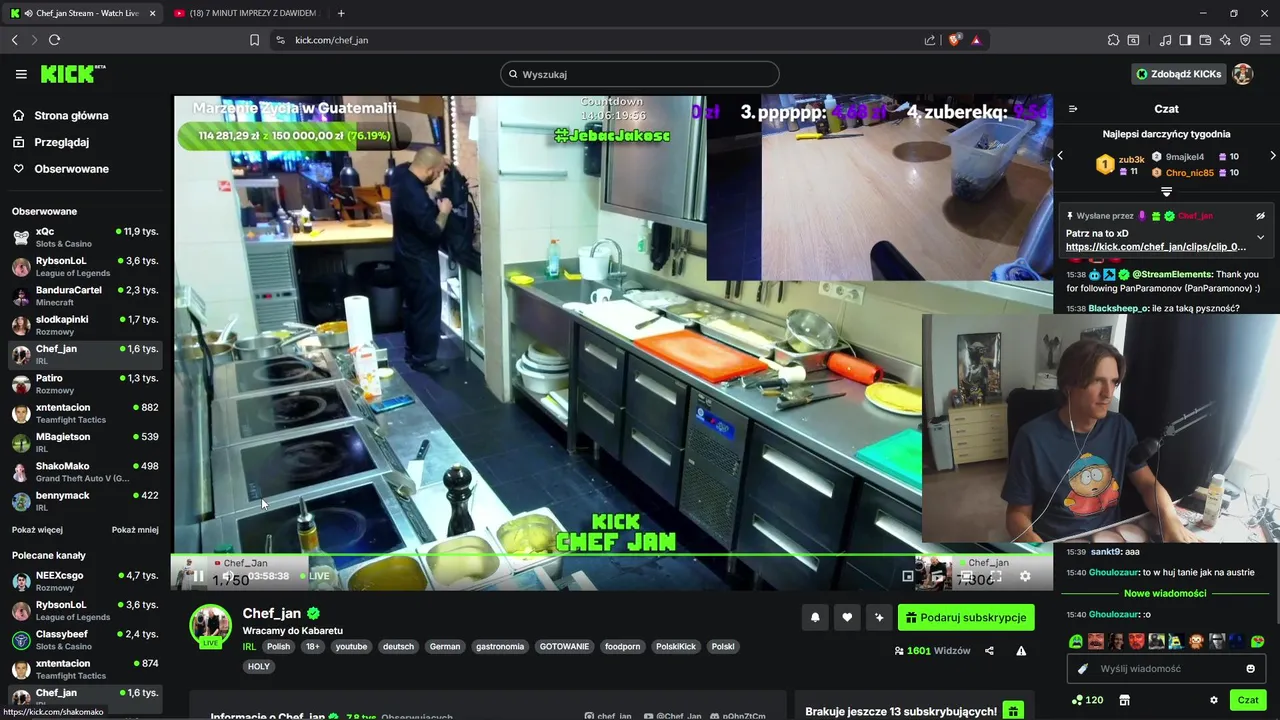Image resolution: width=1280 pixels, height=720 pixels.
Task: Select the GOTOWANIE tag
Action: pos(565,647)
